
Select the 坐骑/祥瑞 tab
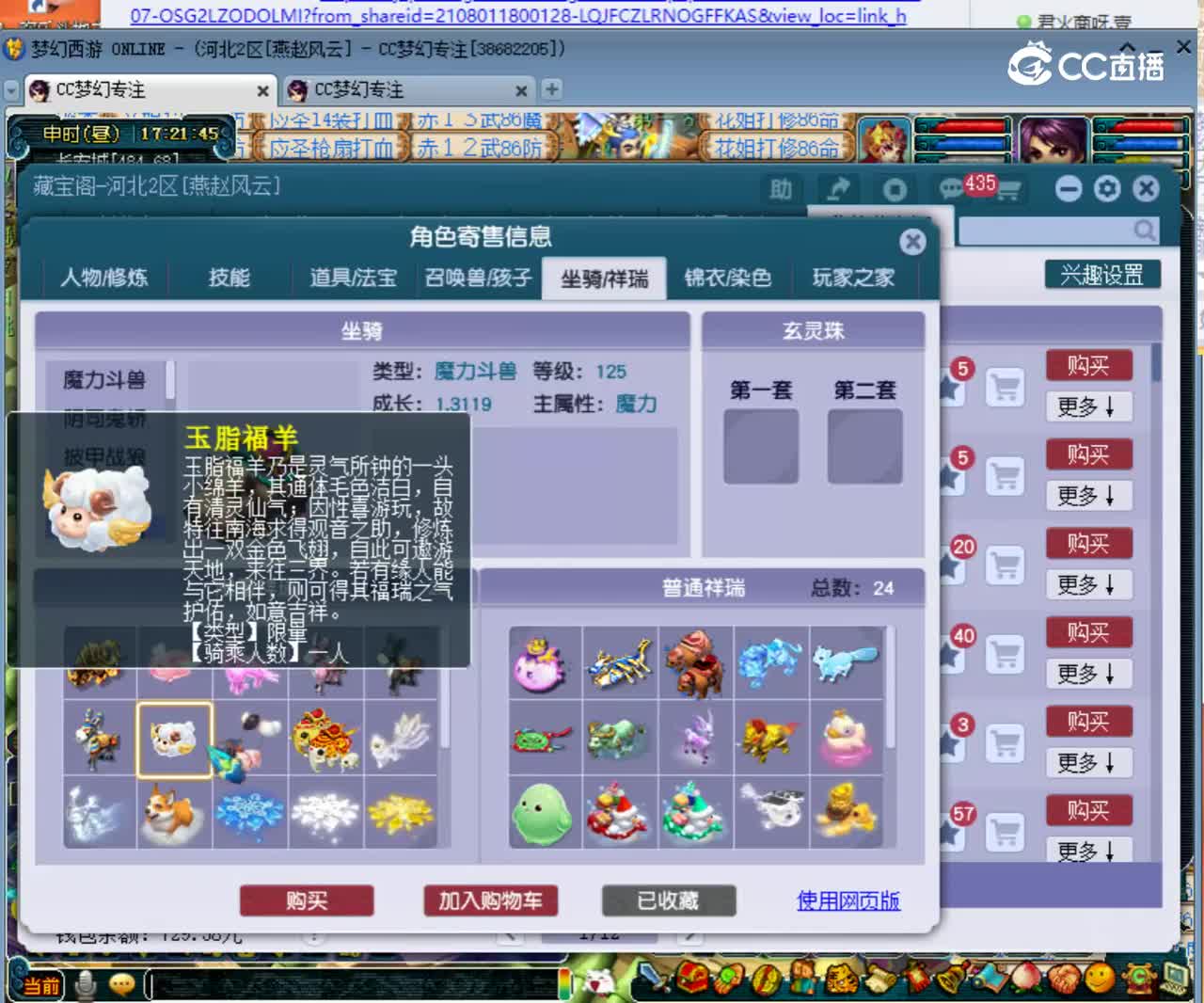[x=604, y=279]
